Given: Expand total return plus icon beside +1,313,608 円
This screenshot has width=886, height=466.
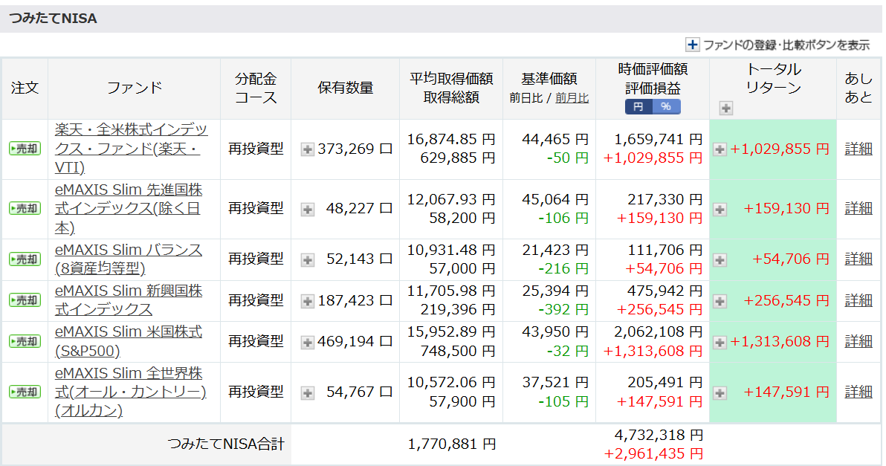Looking at the screenshot, I should tap(720, 342).
